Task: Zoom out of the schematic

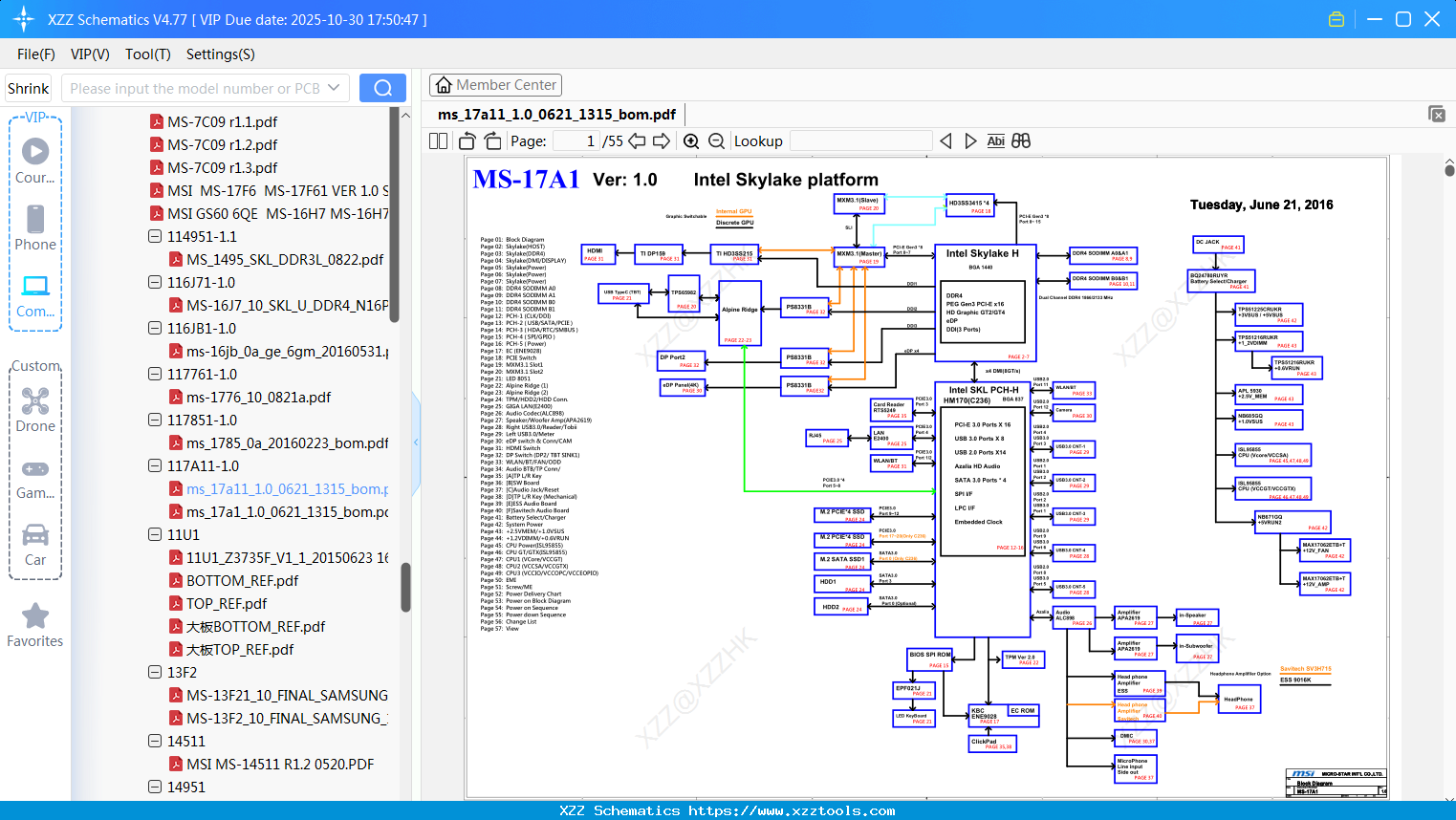Action: pos(716,141)
